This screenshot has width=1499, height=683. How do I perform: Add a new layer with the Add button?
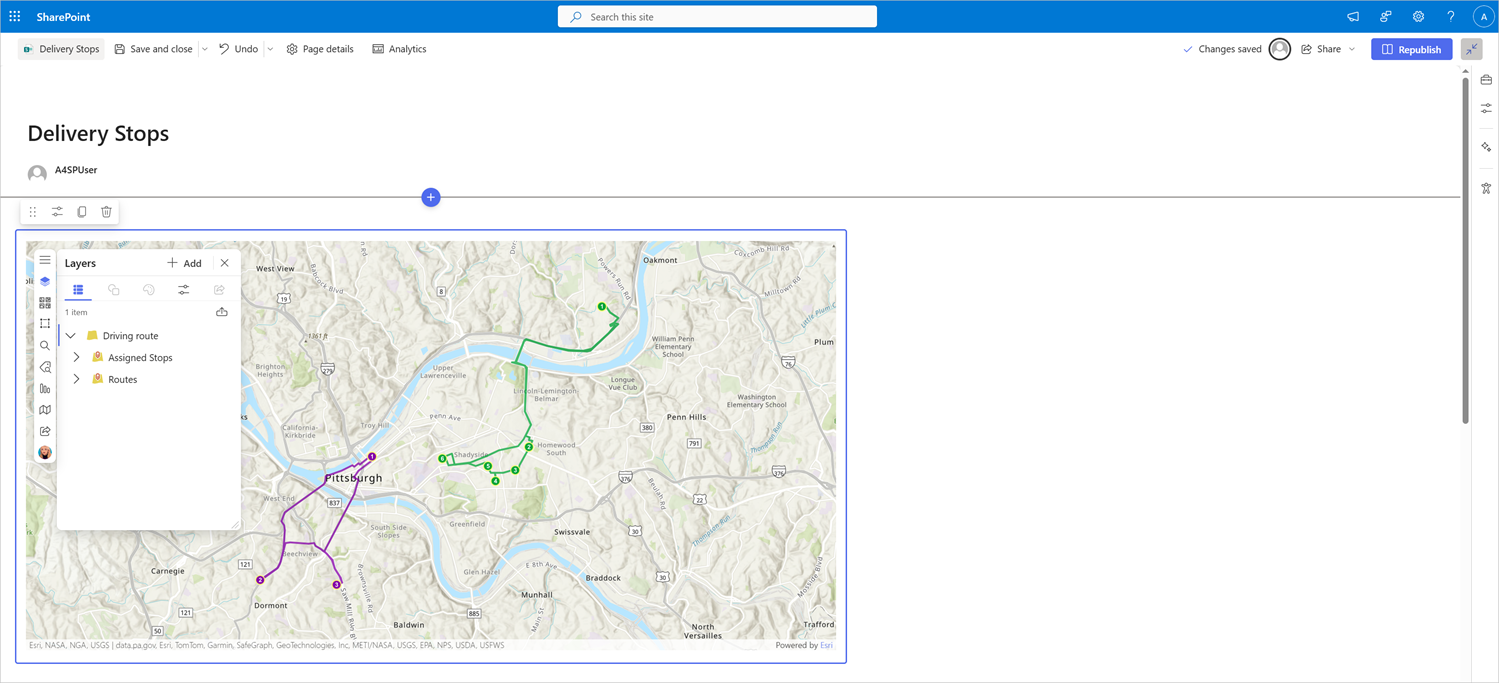pyautogui.click(x=184, y=262)
